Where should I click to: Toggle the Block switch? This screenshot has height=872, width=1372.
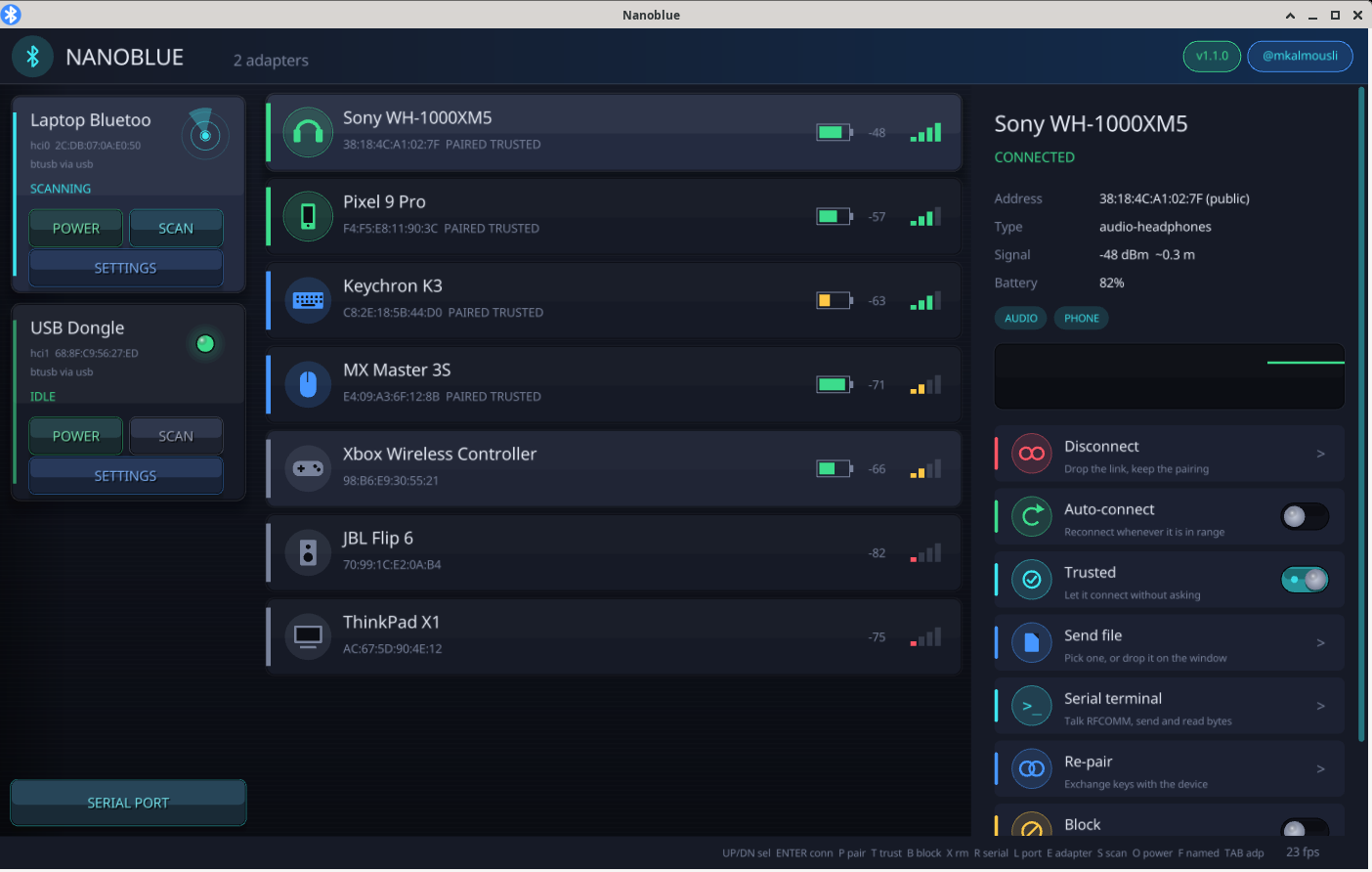1305,827
